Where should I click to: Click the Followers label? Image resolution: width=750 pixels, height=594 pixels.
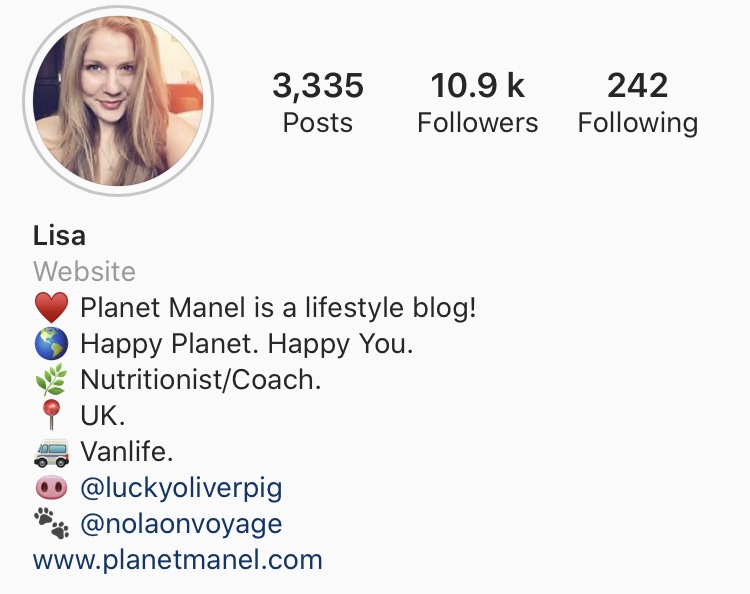[477, 122]
